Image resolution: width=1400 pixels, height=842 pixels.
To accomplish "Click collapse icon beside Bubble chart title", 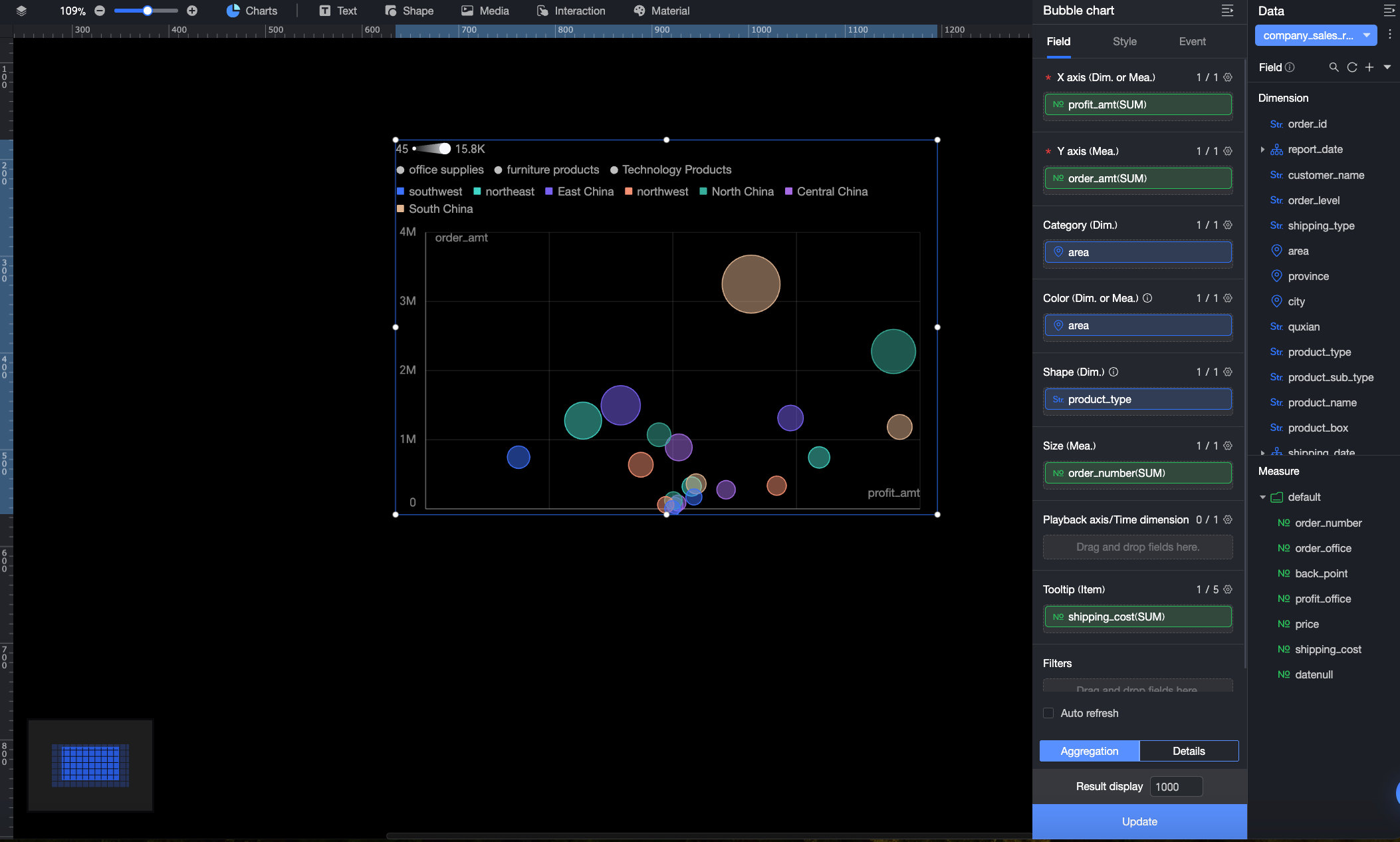I will pyautogui.click(x=1227, y=11).
